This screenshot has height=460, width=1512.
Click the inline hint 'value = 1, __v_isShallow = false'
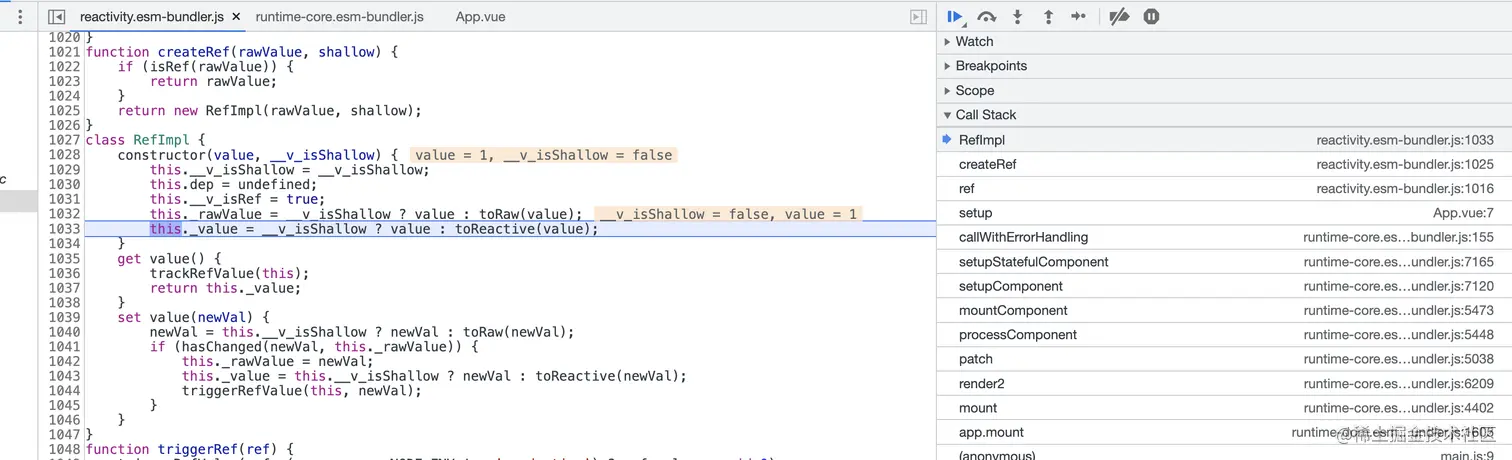click(x=542, y=155)
